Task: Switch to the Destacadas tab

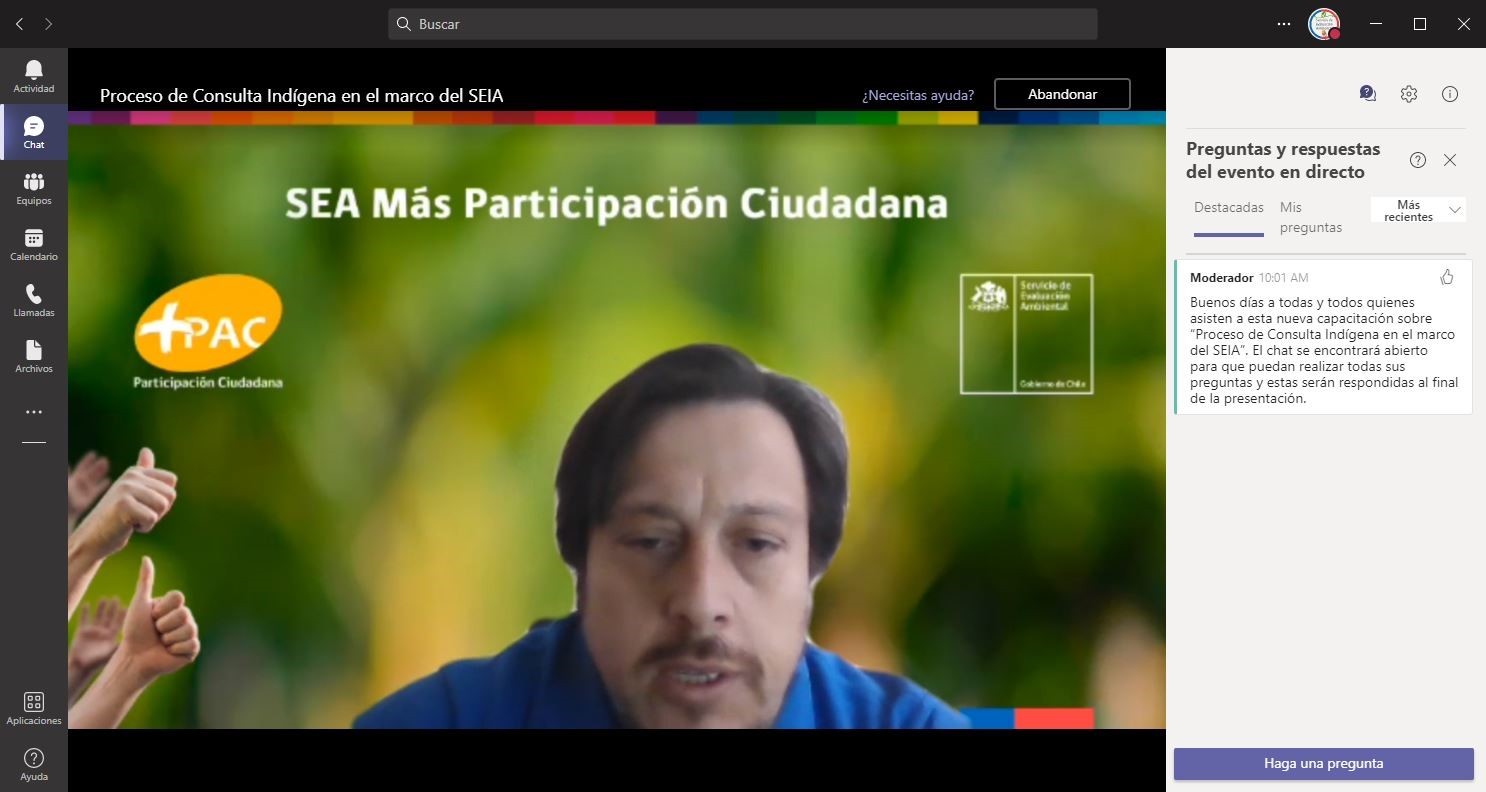Action: [1228, 208]
